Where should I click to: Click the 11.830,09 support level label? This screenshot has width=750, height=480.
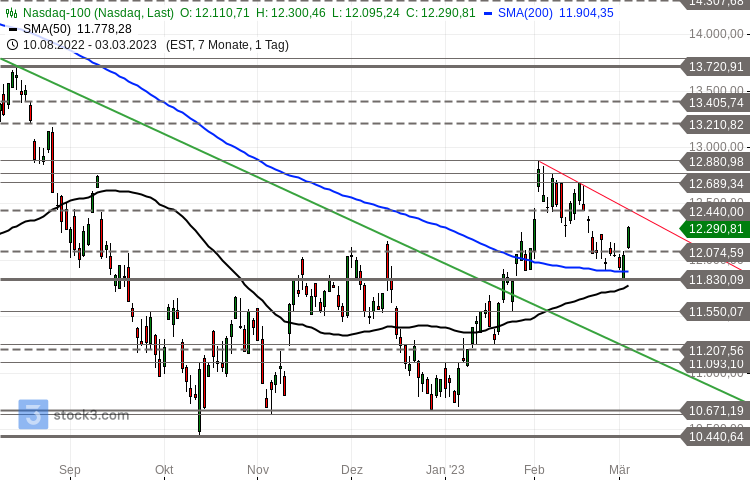coord(715,279)
